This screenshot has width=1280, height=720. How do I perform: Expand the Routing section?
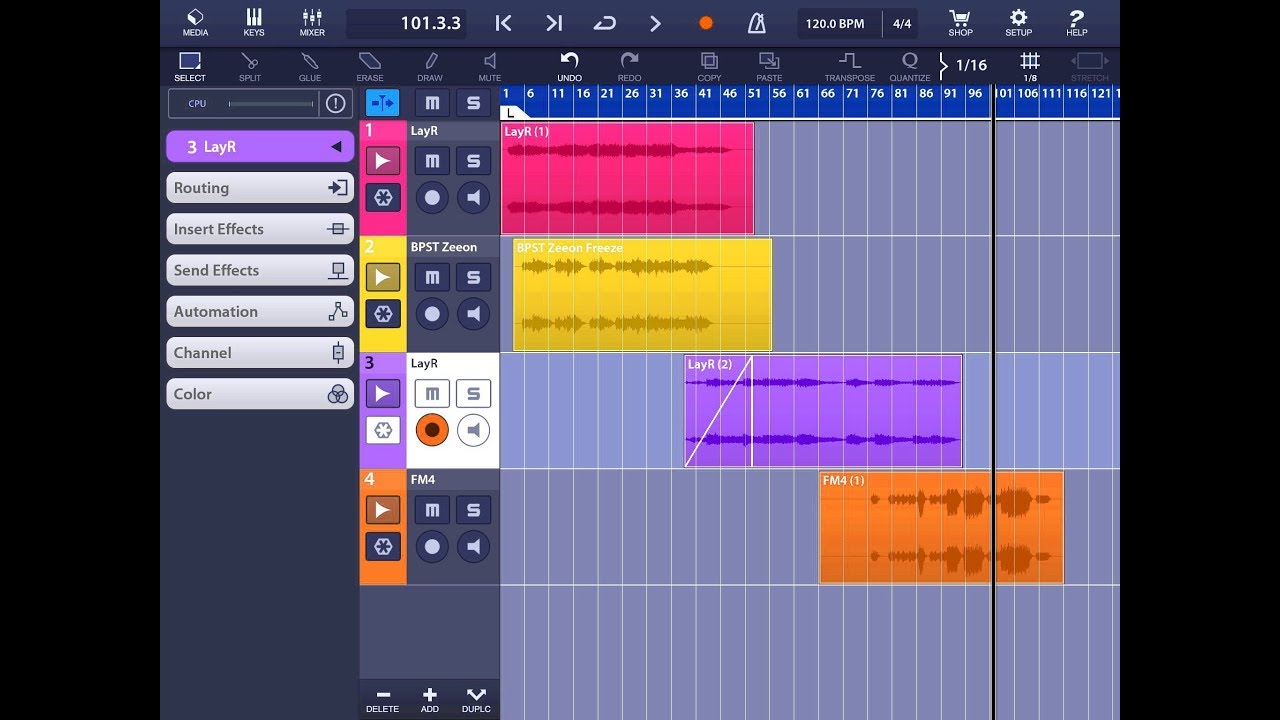pyautogui.click(x=260, y=188)
